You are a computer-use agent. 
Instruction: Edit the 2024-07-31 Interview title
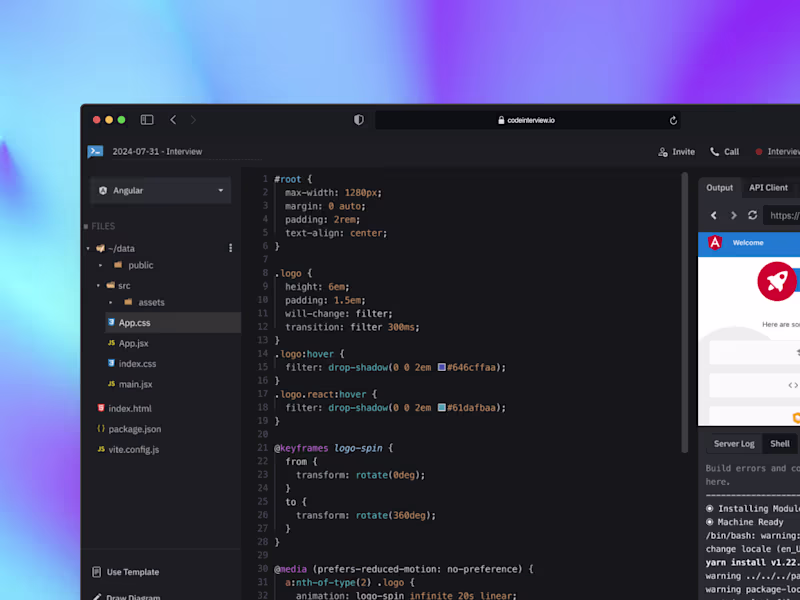[157, 152]
